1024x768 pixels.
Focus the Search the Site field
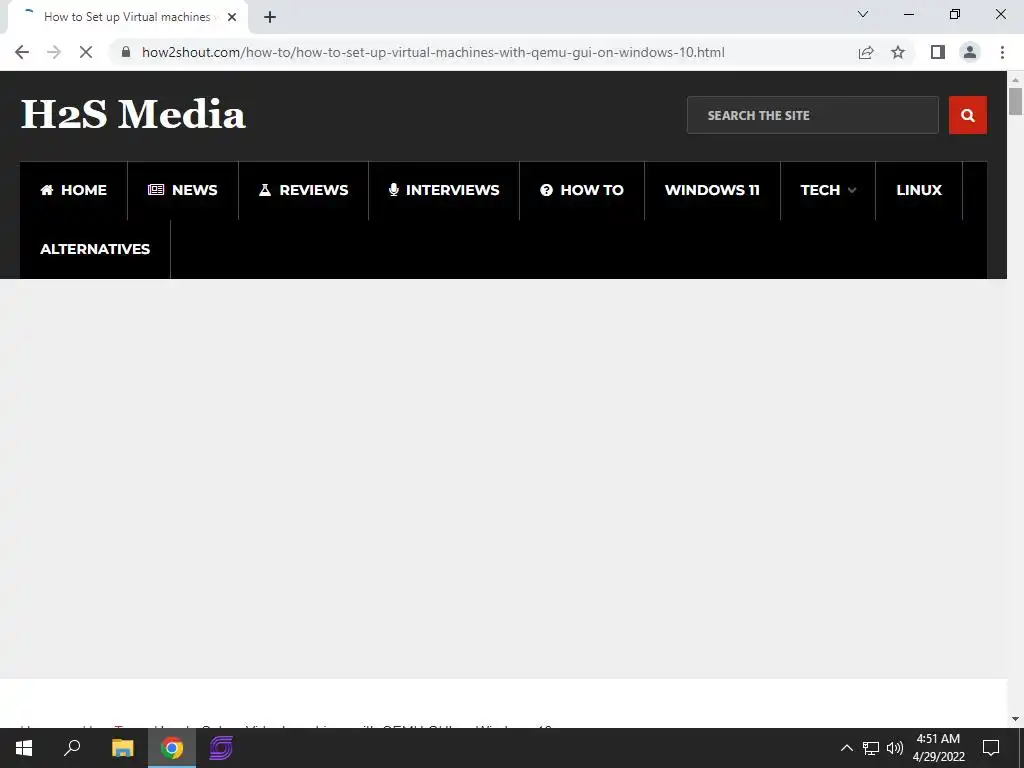coord(812,115)
